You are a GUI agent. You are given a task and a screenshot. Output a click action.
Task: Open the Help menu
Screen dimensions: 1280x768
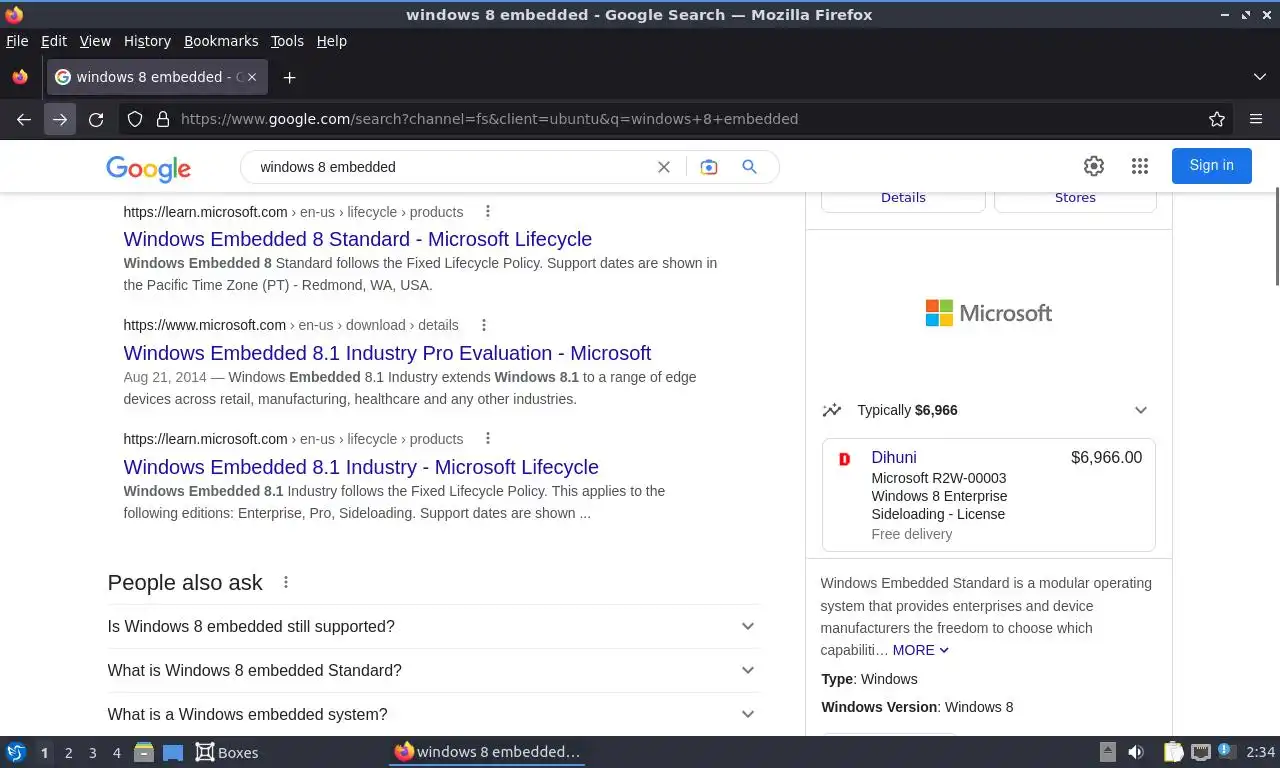tap(332, 41)
